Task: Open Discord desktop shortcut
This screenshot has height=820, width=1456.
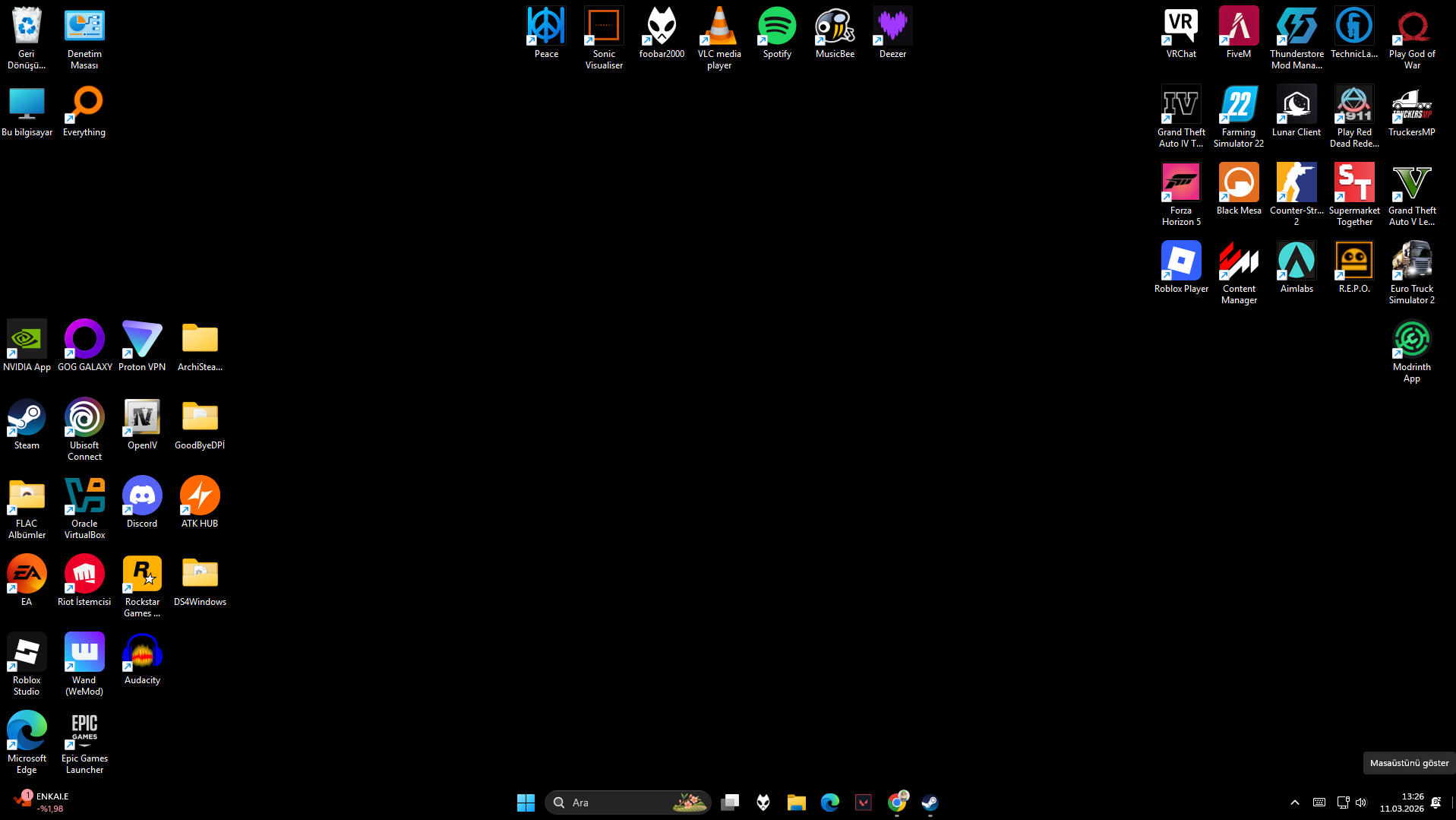Action: pos(142,502)
